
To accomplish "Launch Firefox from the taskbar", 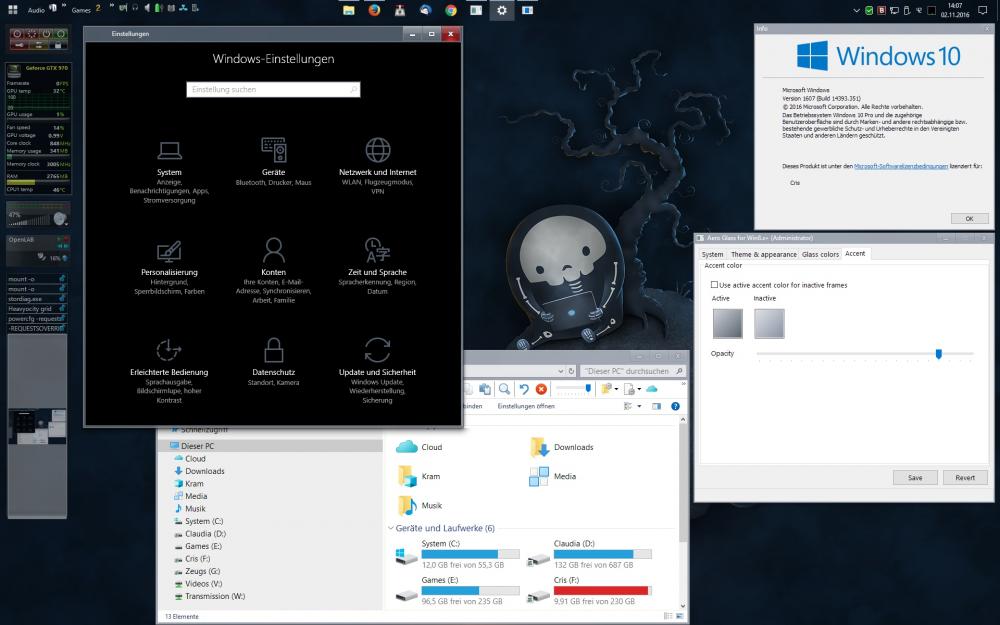I will (x=375, y=10).
